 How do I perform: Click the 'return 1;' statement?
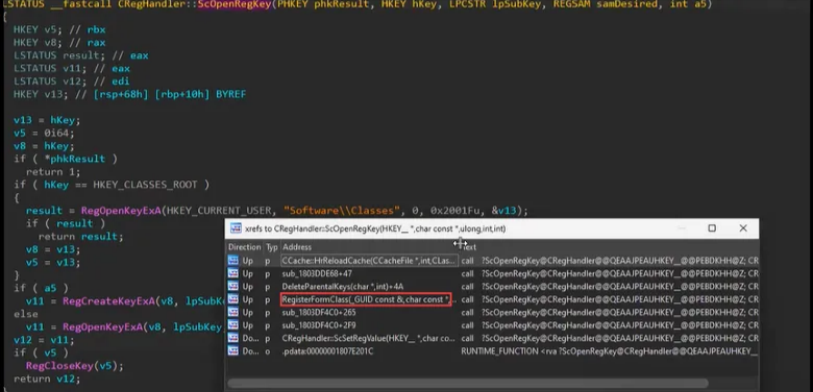53,172
